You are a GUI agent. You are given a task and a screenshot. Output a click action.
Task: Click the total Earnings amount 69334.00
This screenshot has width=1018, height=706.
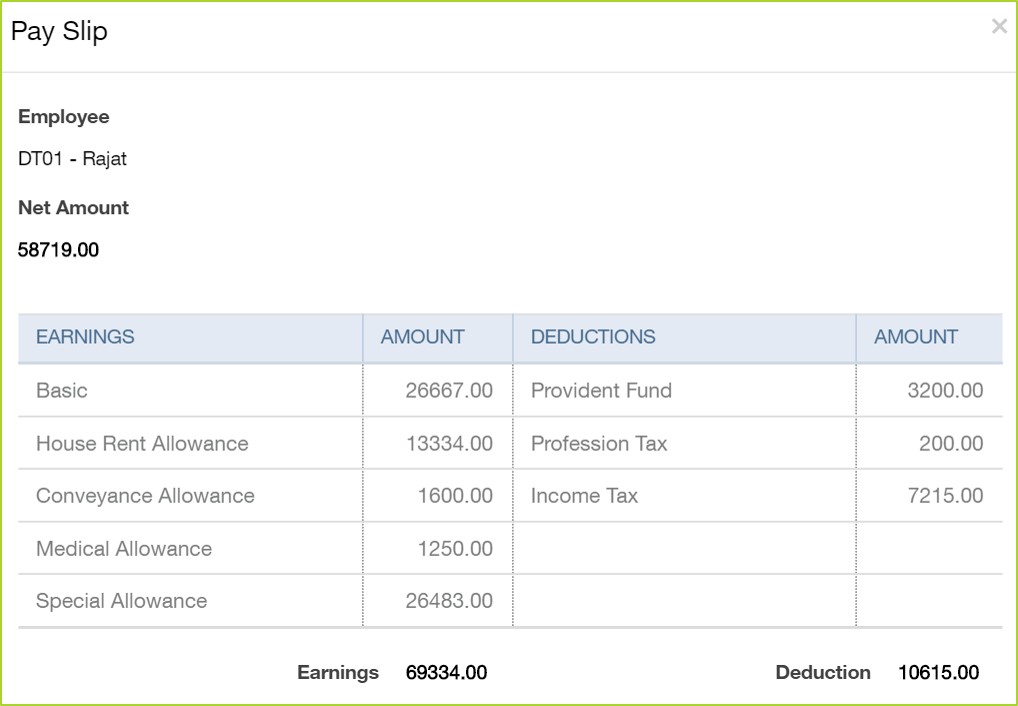(x=447, y=672)
